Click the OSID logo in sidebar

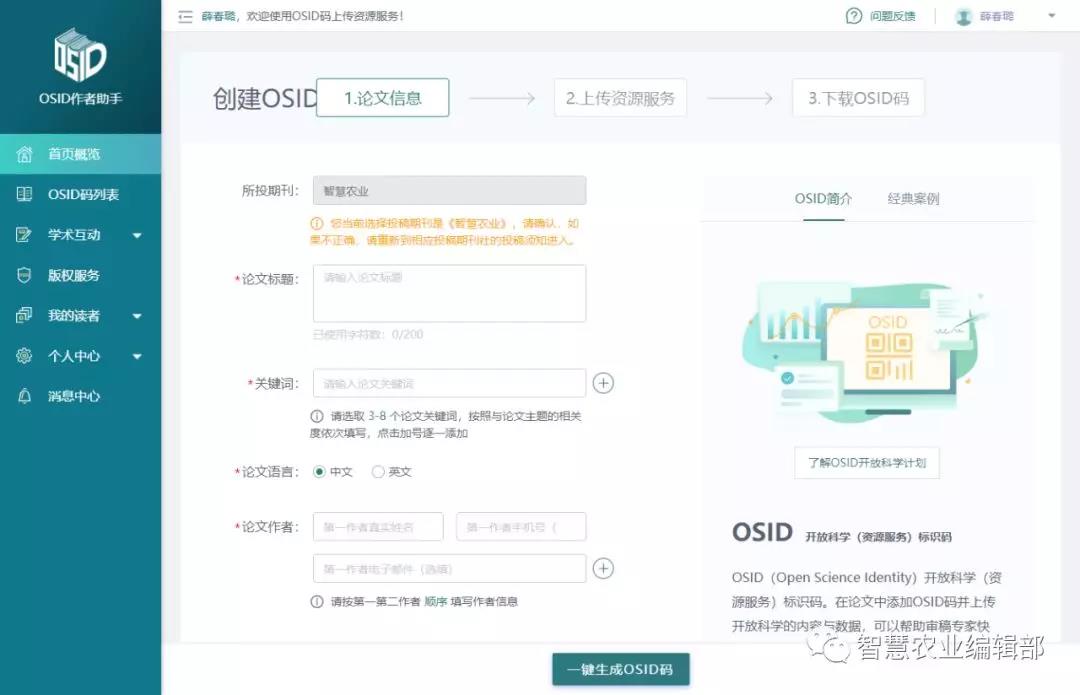[80, 56]
